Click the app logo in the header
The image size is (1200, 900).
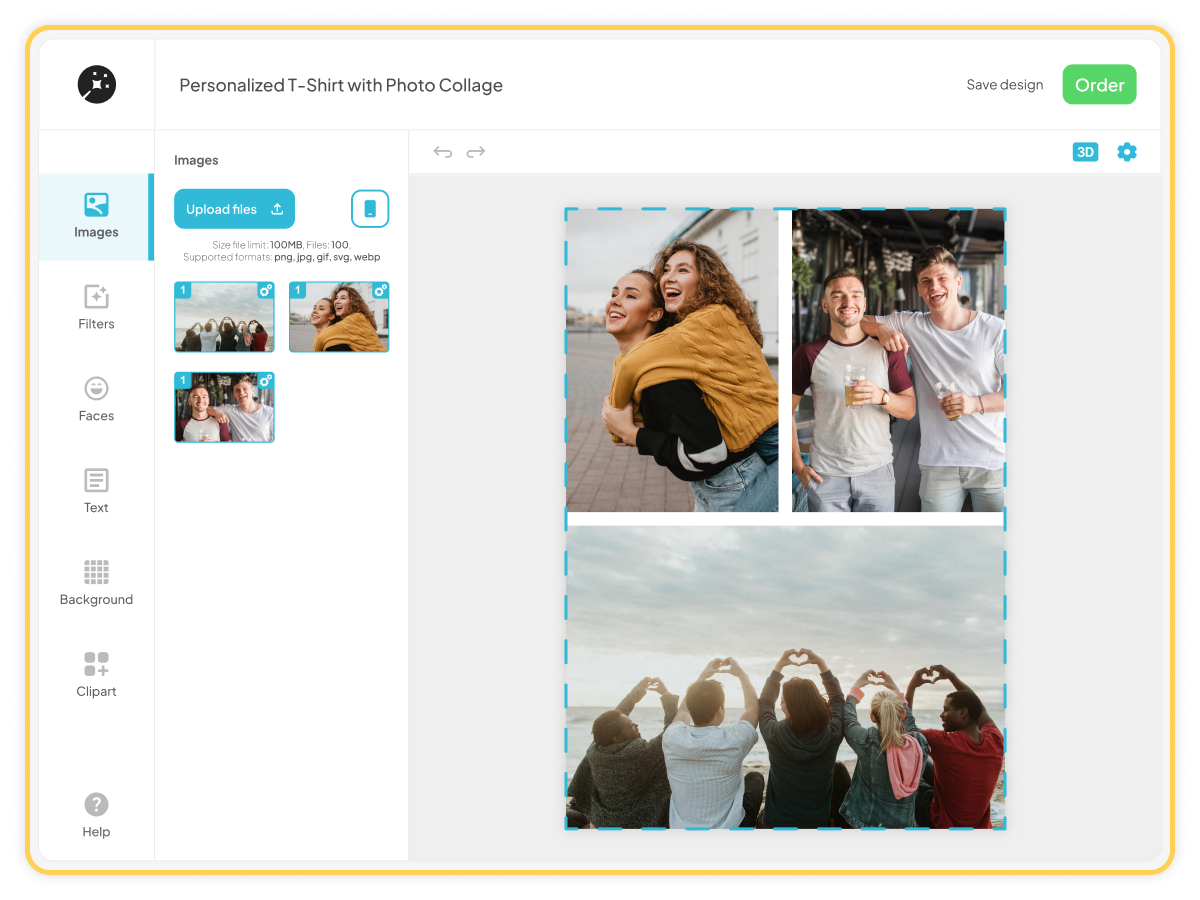tap(97, 85)
